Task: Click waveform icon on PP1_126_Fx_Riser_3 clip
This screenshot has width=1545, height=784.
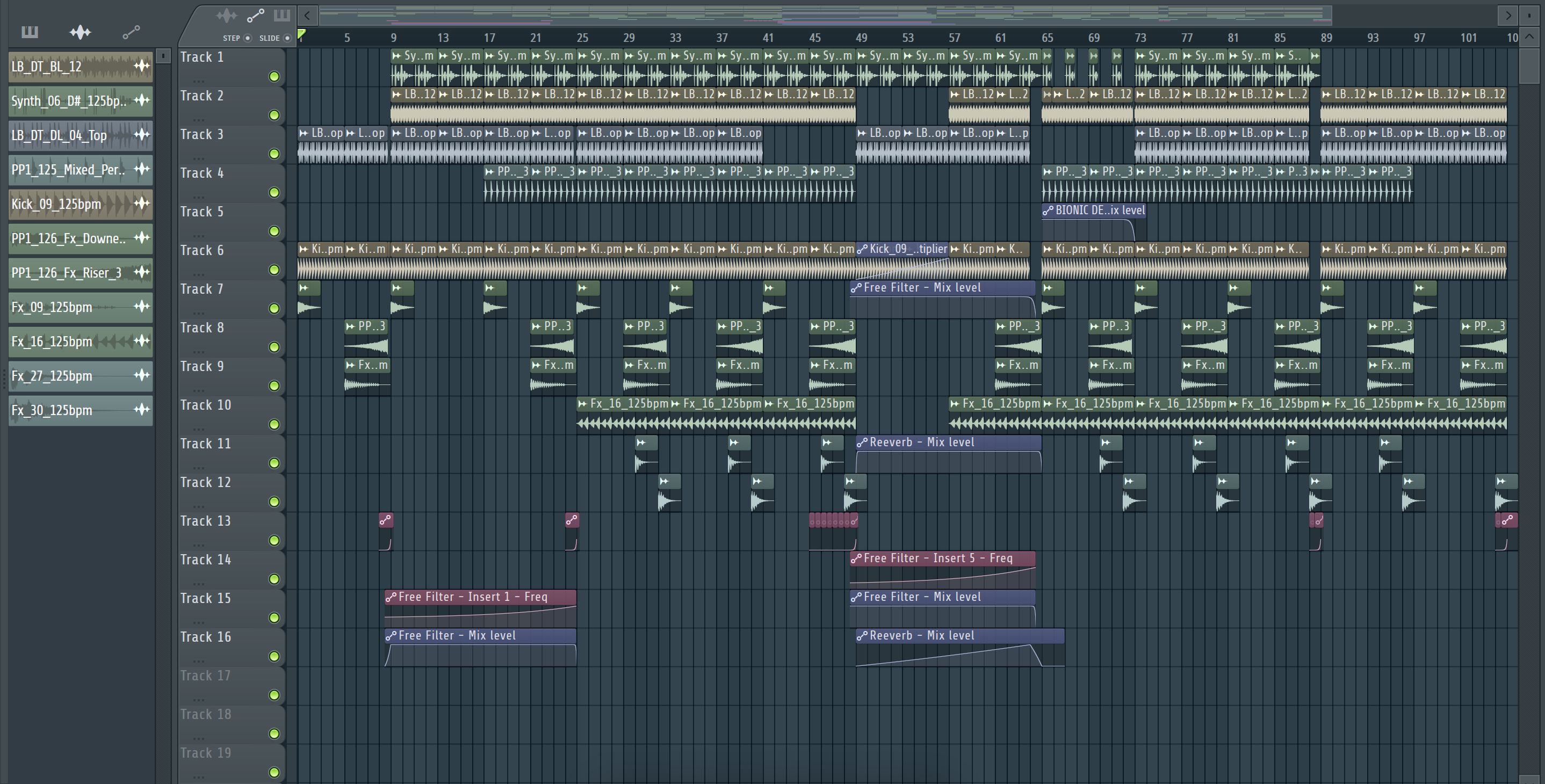Action: 141,272
